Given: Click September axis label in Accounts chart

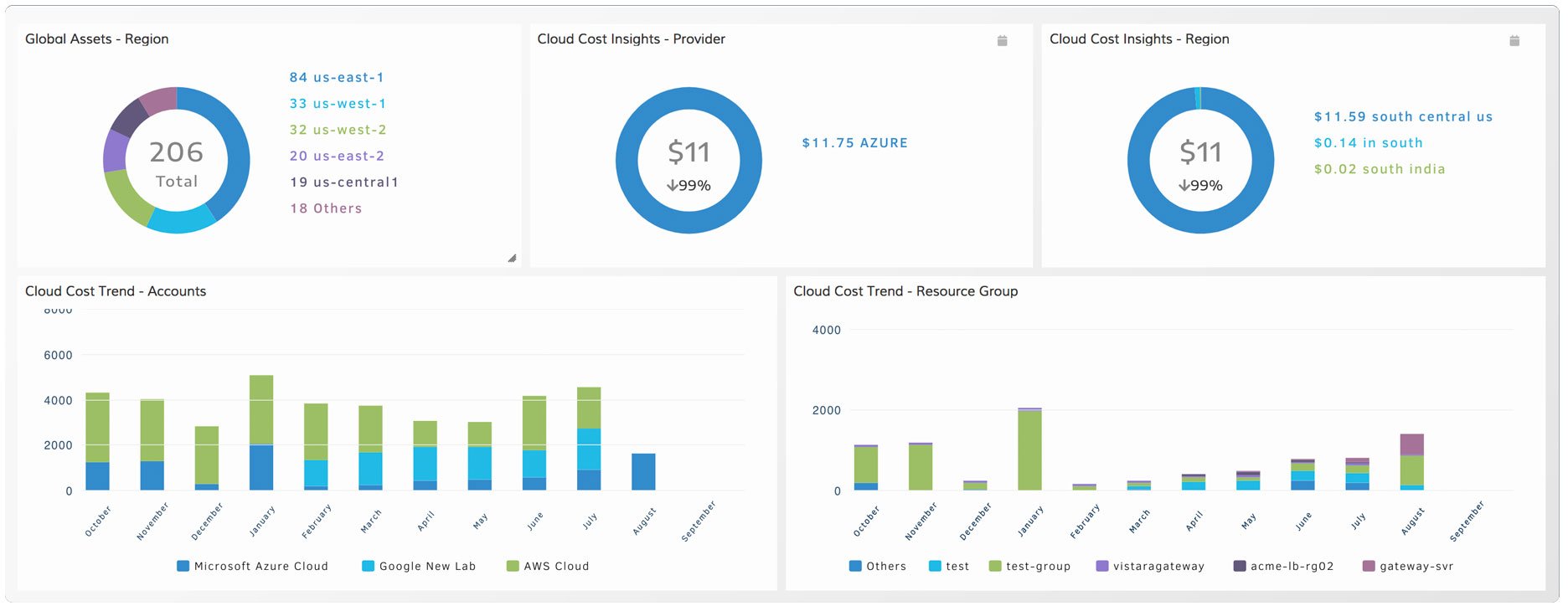Looking at the screenshot, I should coord(699,521).
